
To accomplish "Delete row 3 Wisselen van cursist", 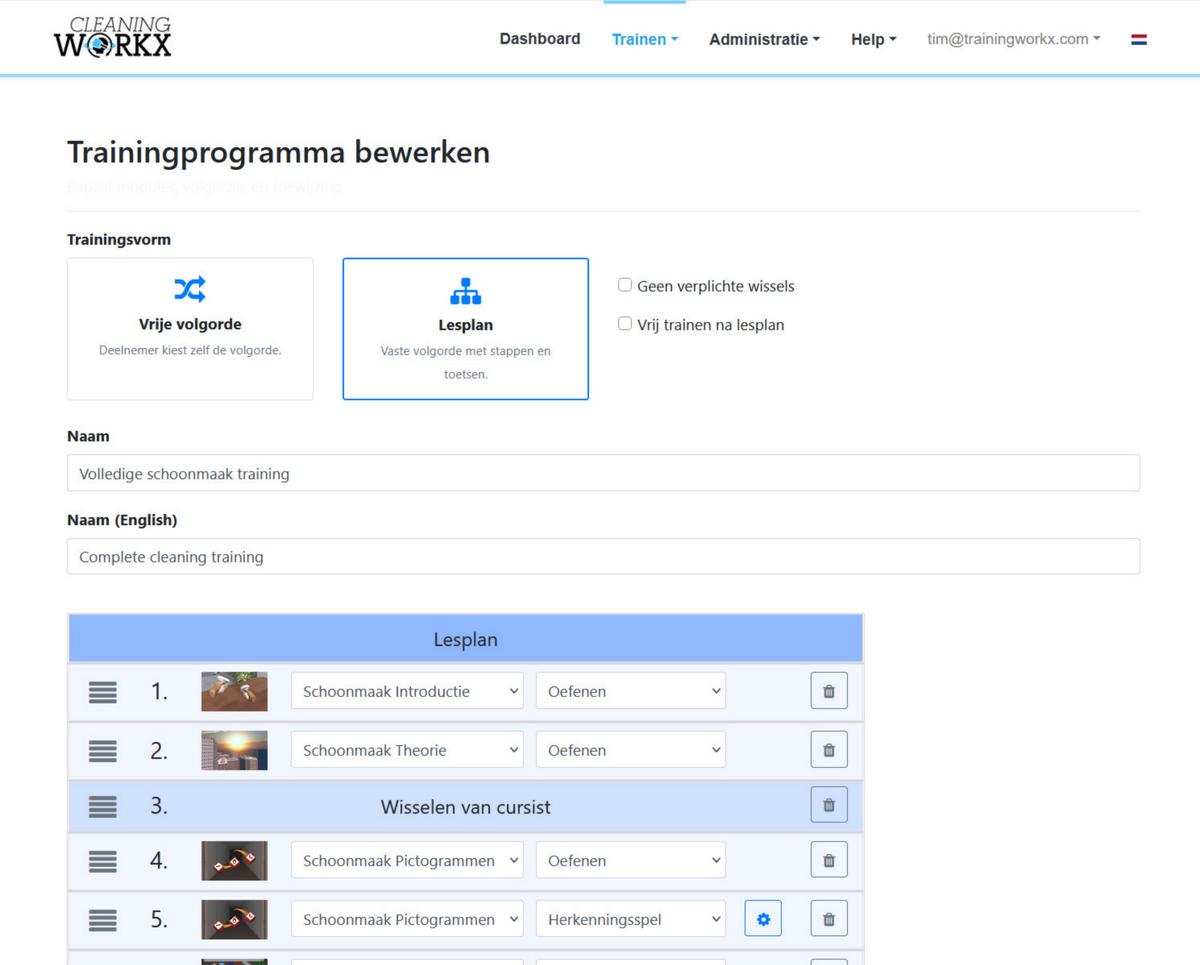I will point(828,805).
